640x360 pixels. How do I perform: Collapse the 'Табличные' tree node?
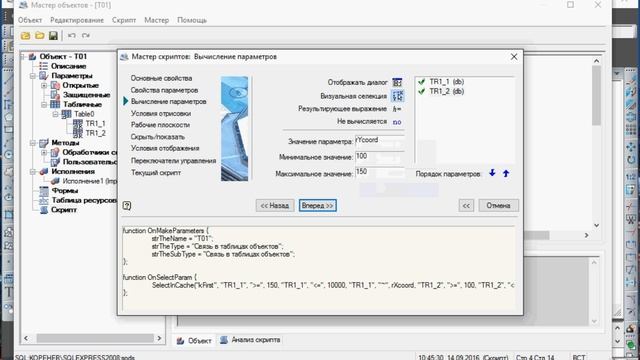click(44, 104)
